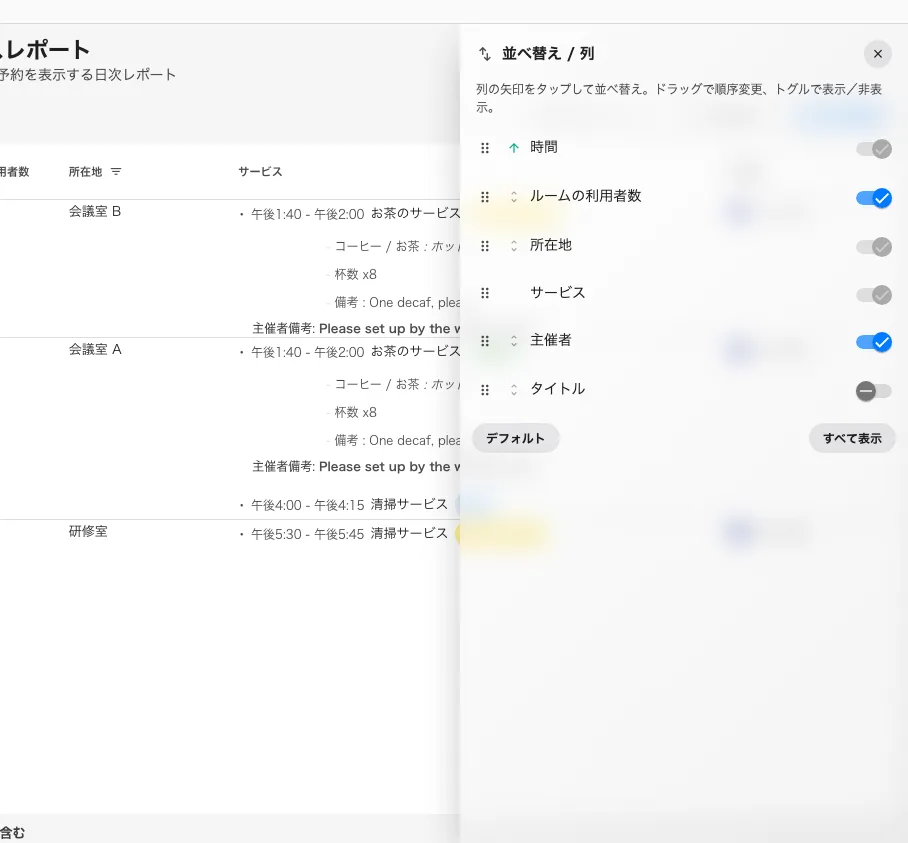Click the sort arrows for ルームの利用者数
The width and height of the screenshot is (908, 843).
pos(514,197)
